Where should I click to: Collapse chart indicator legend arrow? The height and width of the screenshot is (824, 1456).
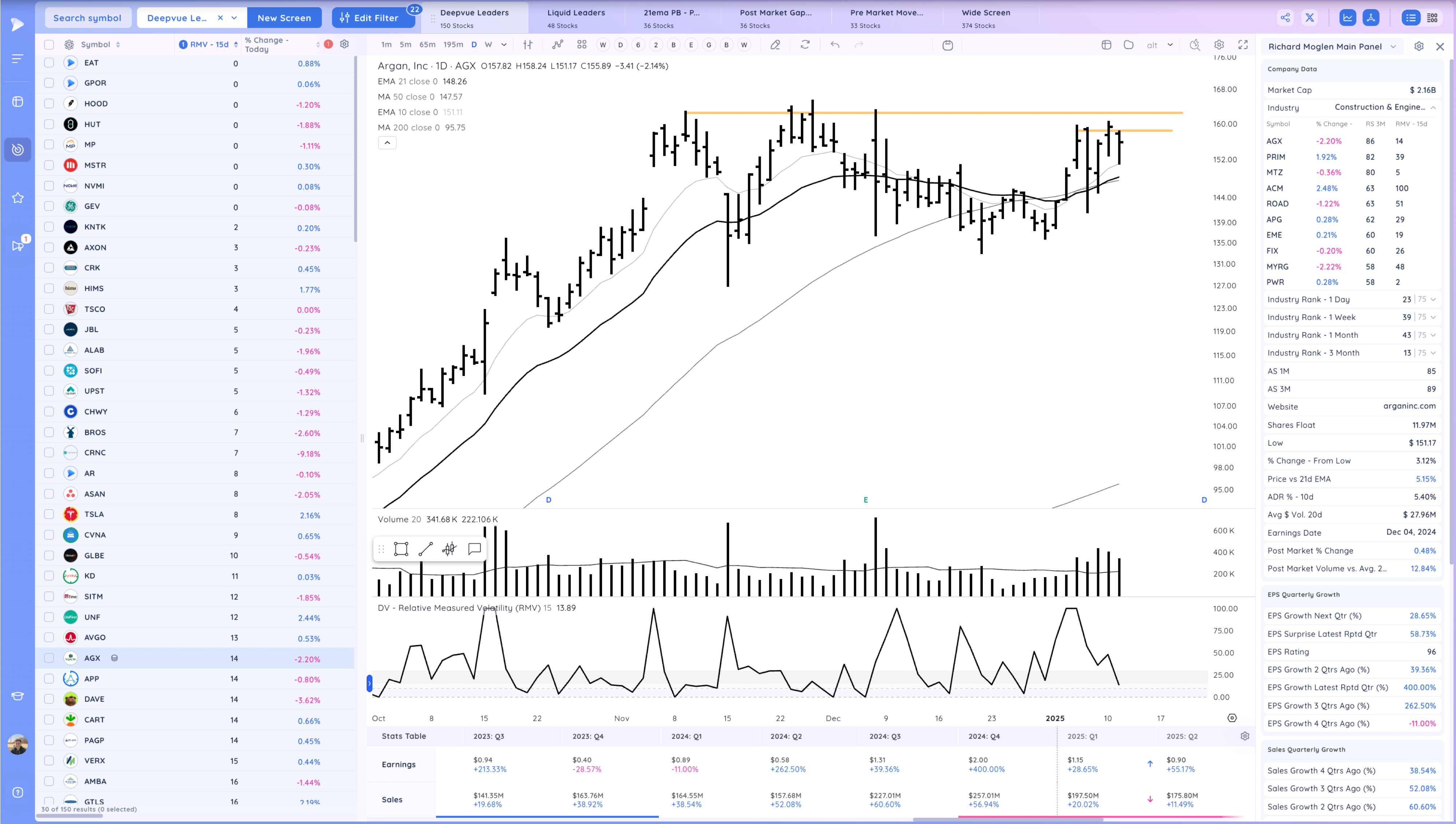coord(387,143)
